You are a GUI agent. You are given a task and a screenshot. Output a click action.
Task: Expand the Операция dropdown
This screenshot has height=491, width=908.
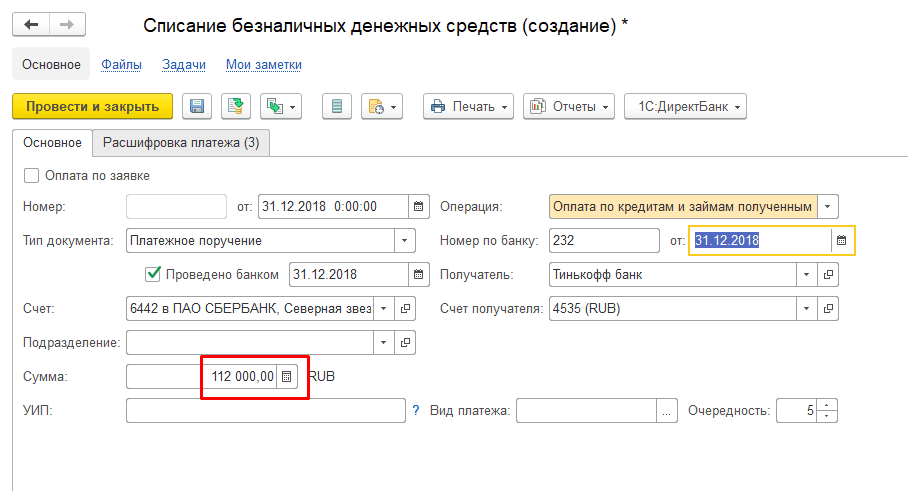coord(828,207)
